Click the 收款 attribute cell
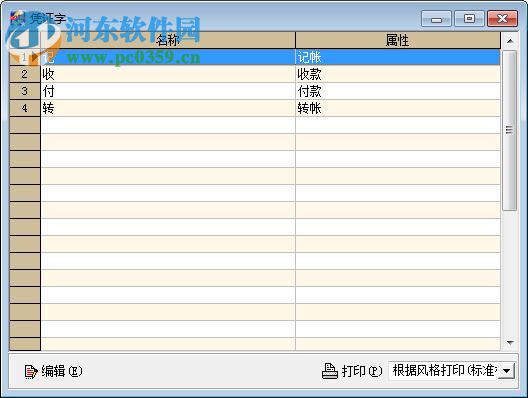528x398 pixels. (x=398, y=74)
